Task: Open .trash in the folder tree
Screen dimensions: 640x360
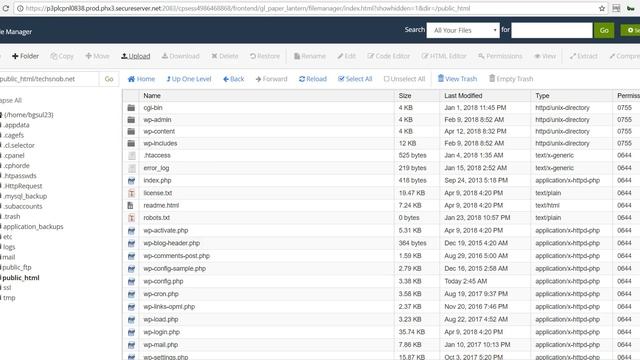Action: click(11, 216)
